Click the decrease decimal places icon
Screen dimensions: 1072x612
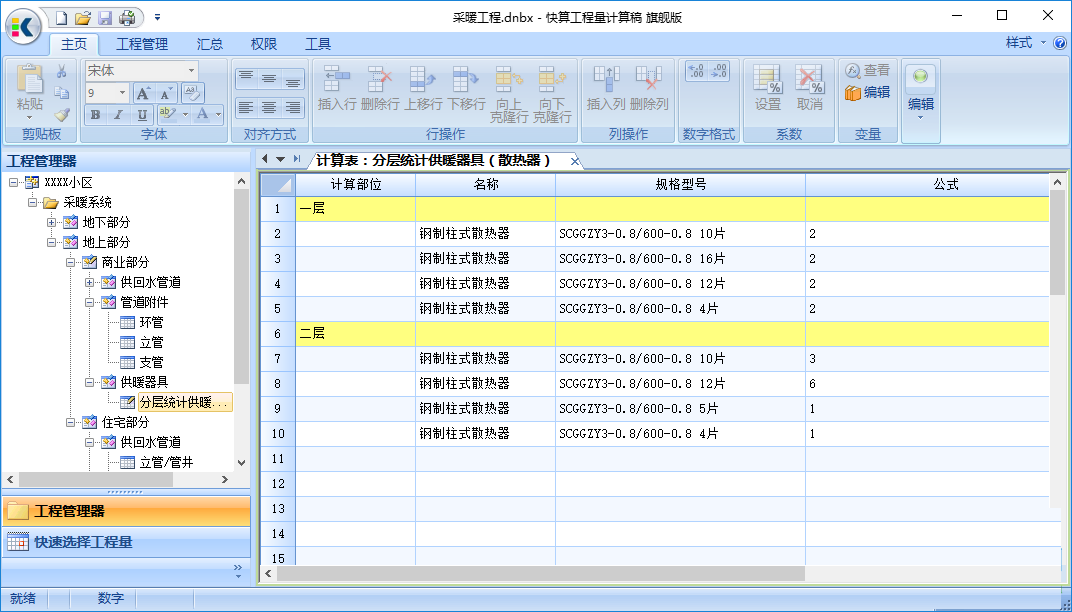coord(720,71)
